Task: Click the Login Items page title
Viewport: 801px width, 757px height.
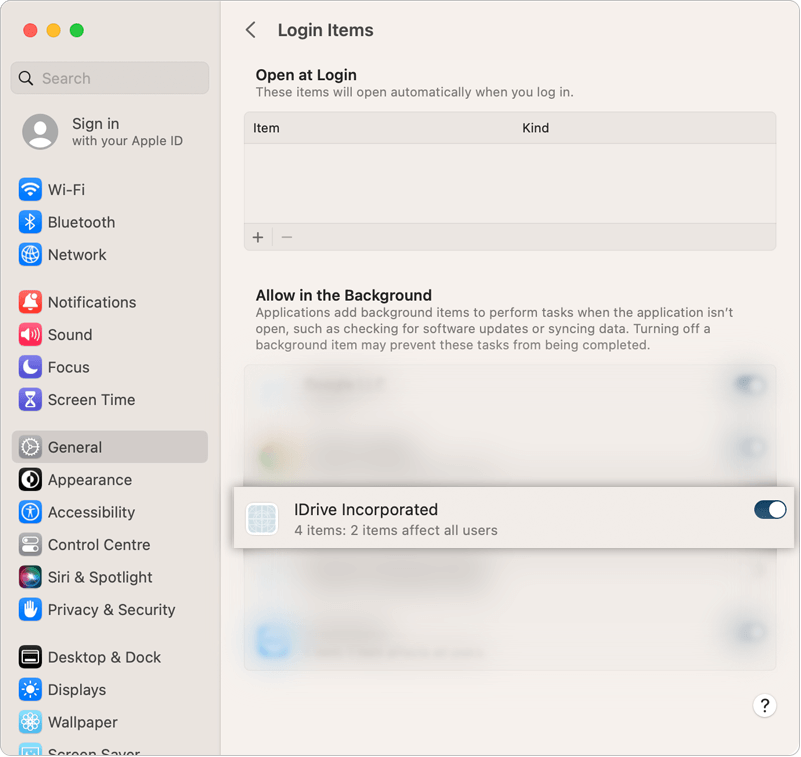Action: [325, 30]
